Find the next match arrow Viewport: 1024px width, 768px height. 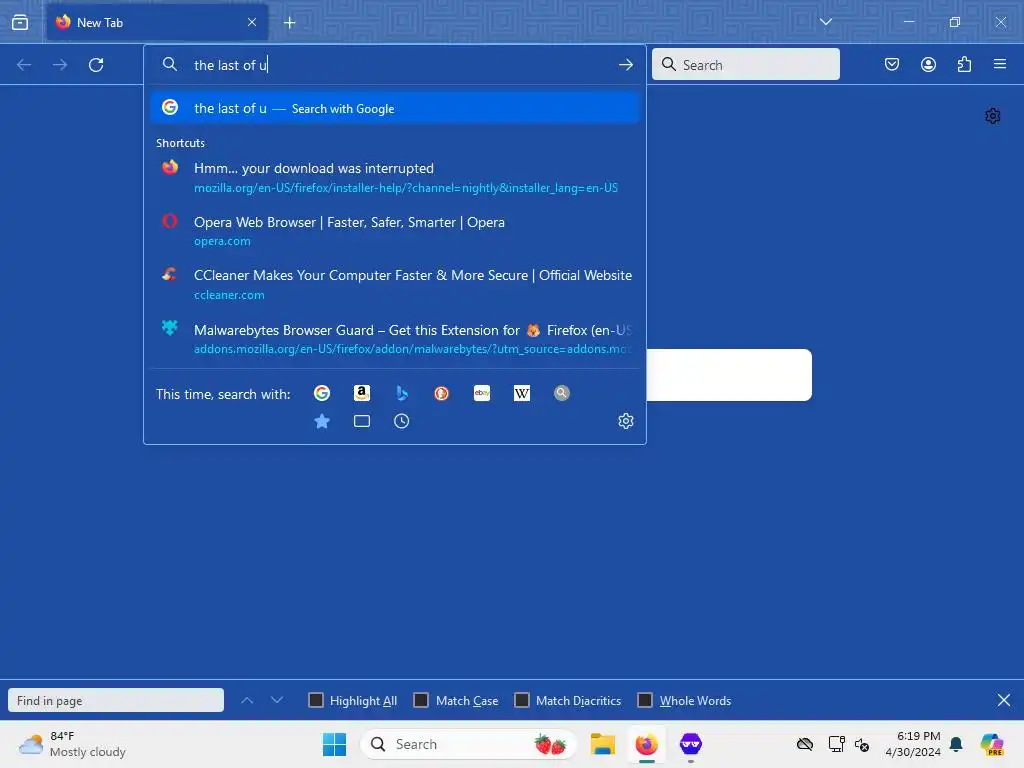[x=277, y=701]
